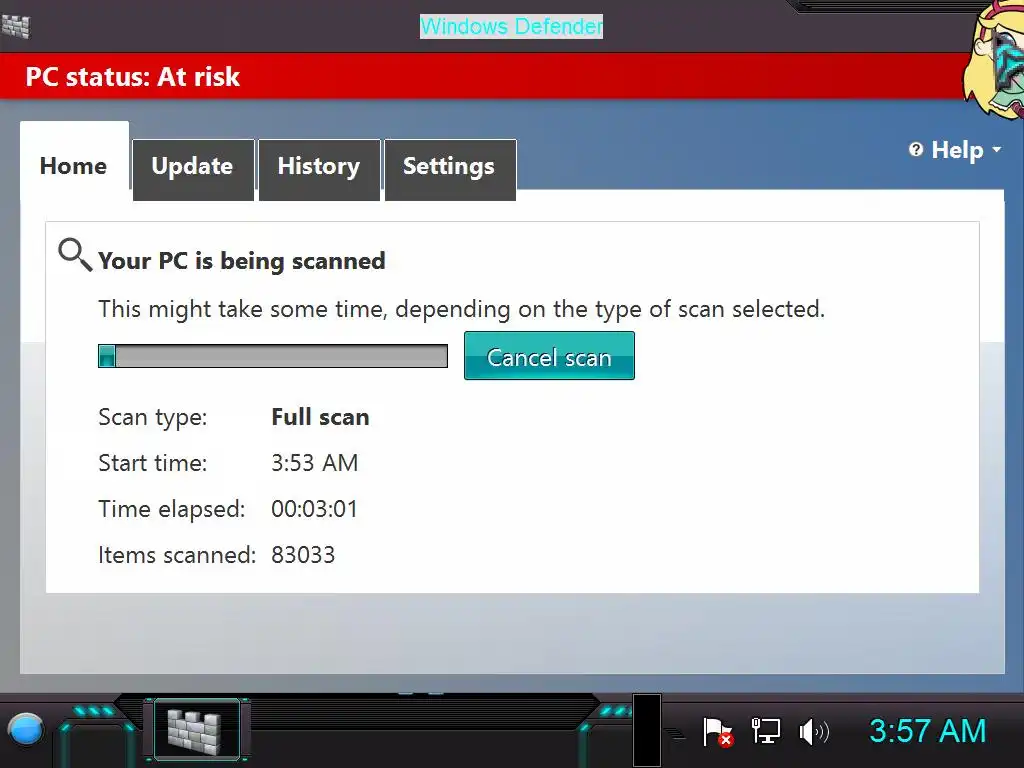Click the volume speaker tray icon

click(814, 731)
